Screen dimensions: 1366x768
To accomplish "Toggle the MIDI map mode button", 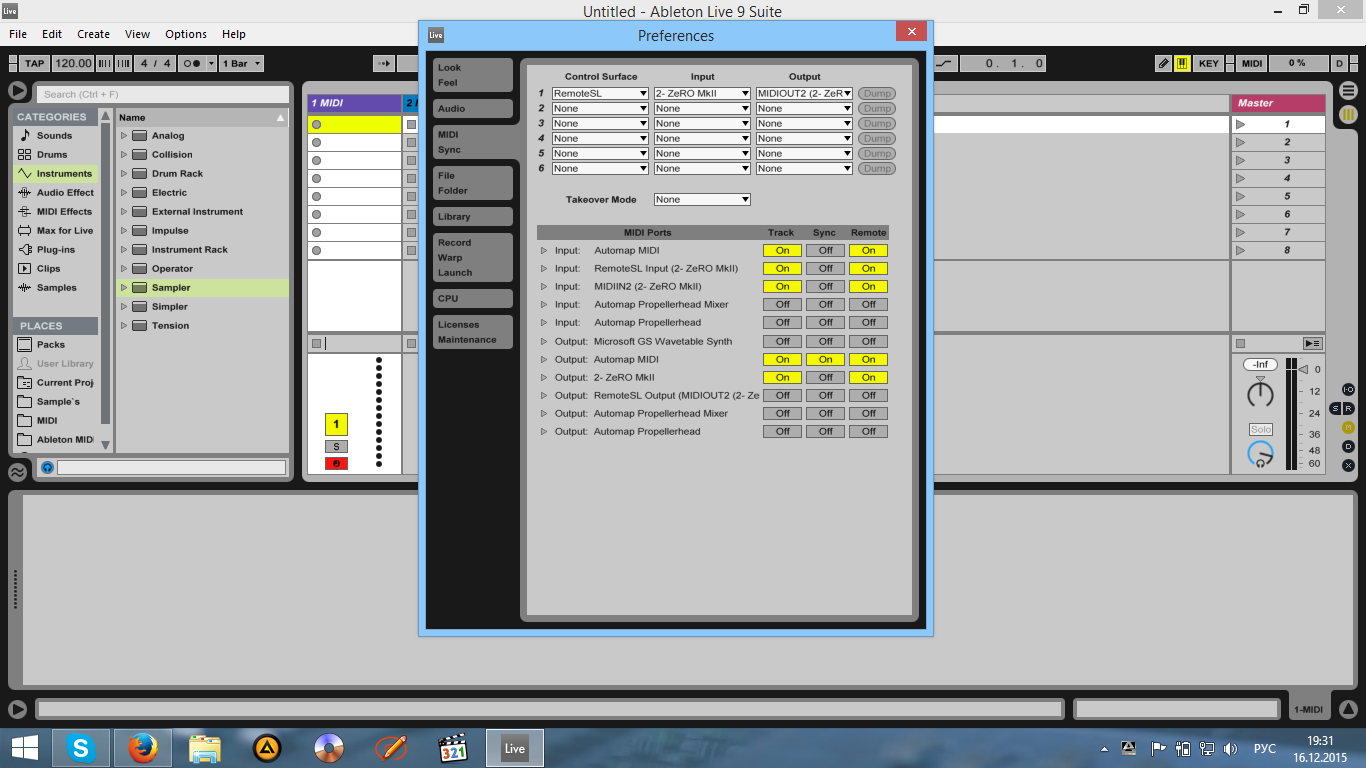I will [1252, 63].
